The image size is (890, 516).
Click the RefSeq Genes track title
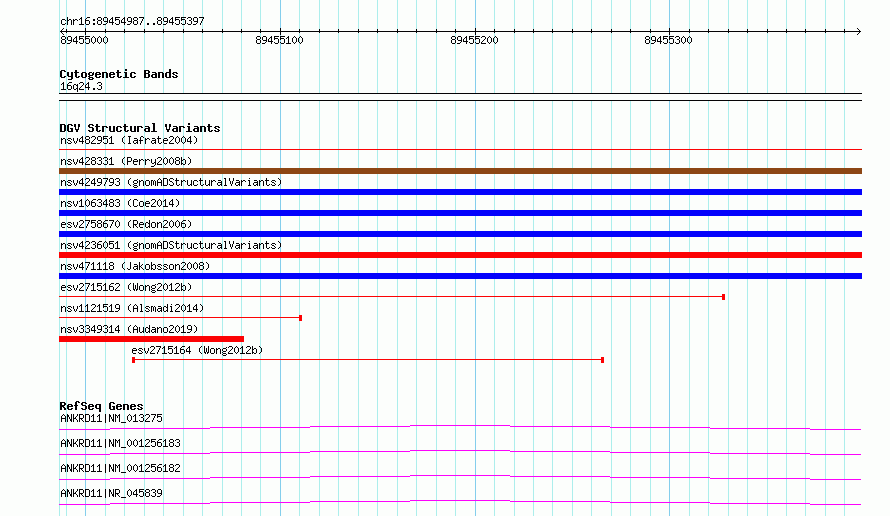tap(101, 406)
